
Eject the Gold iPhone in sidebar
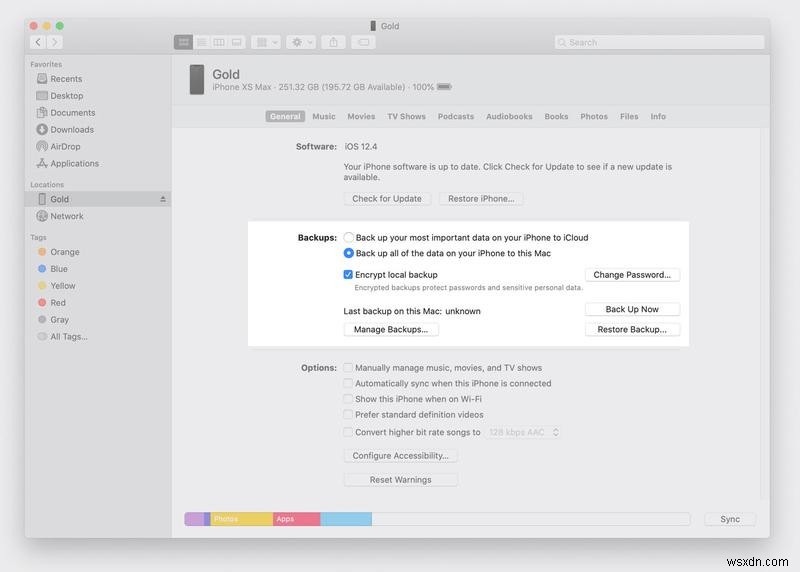point(163,199)
